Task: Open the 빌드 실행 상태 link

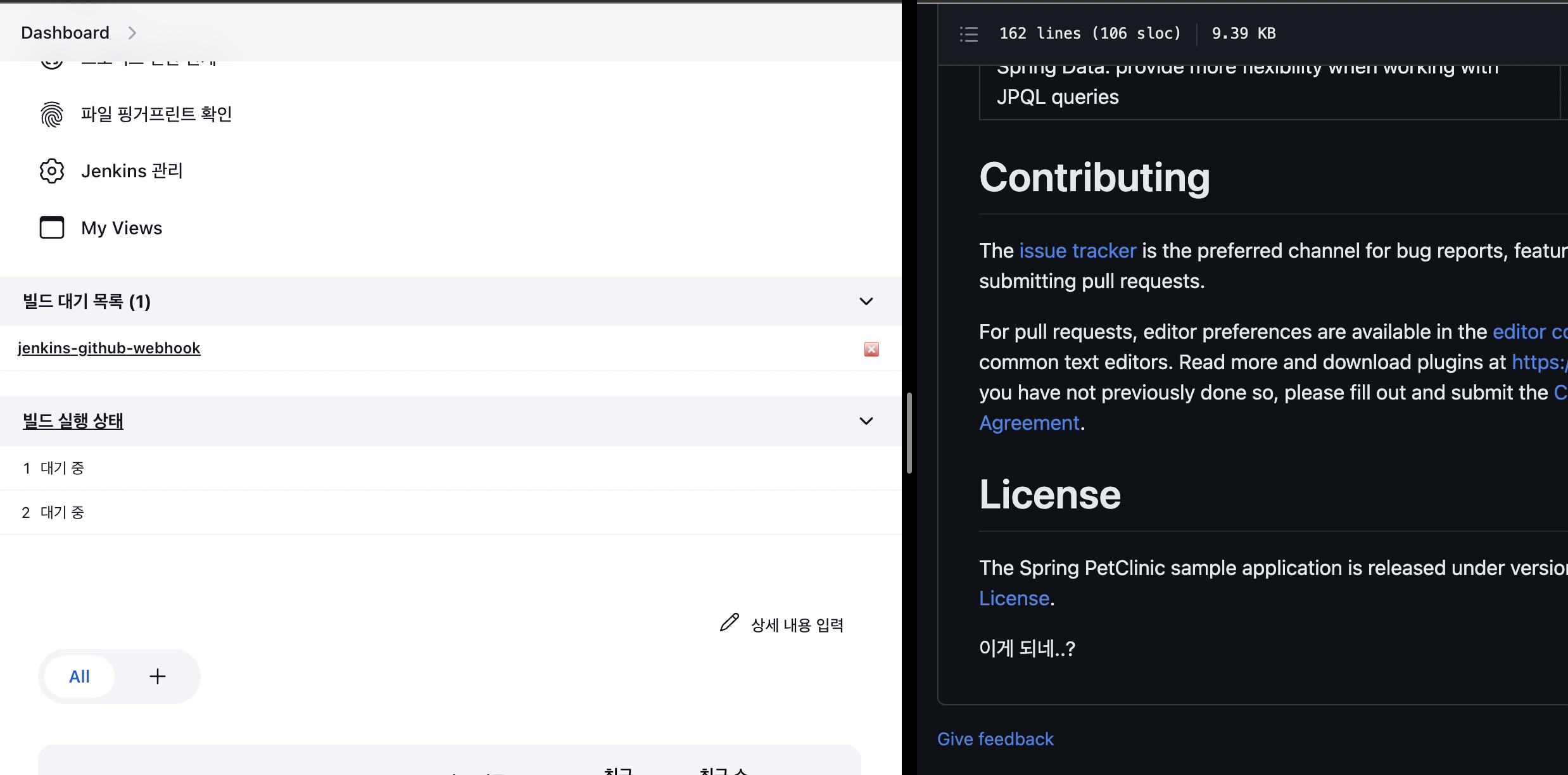Action: 73,421
